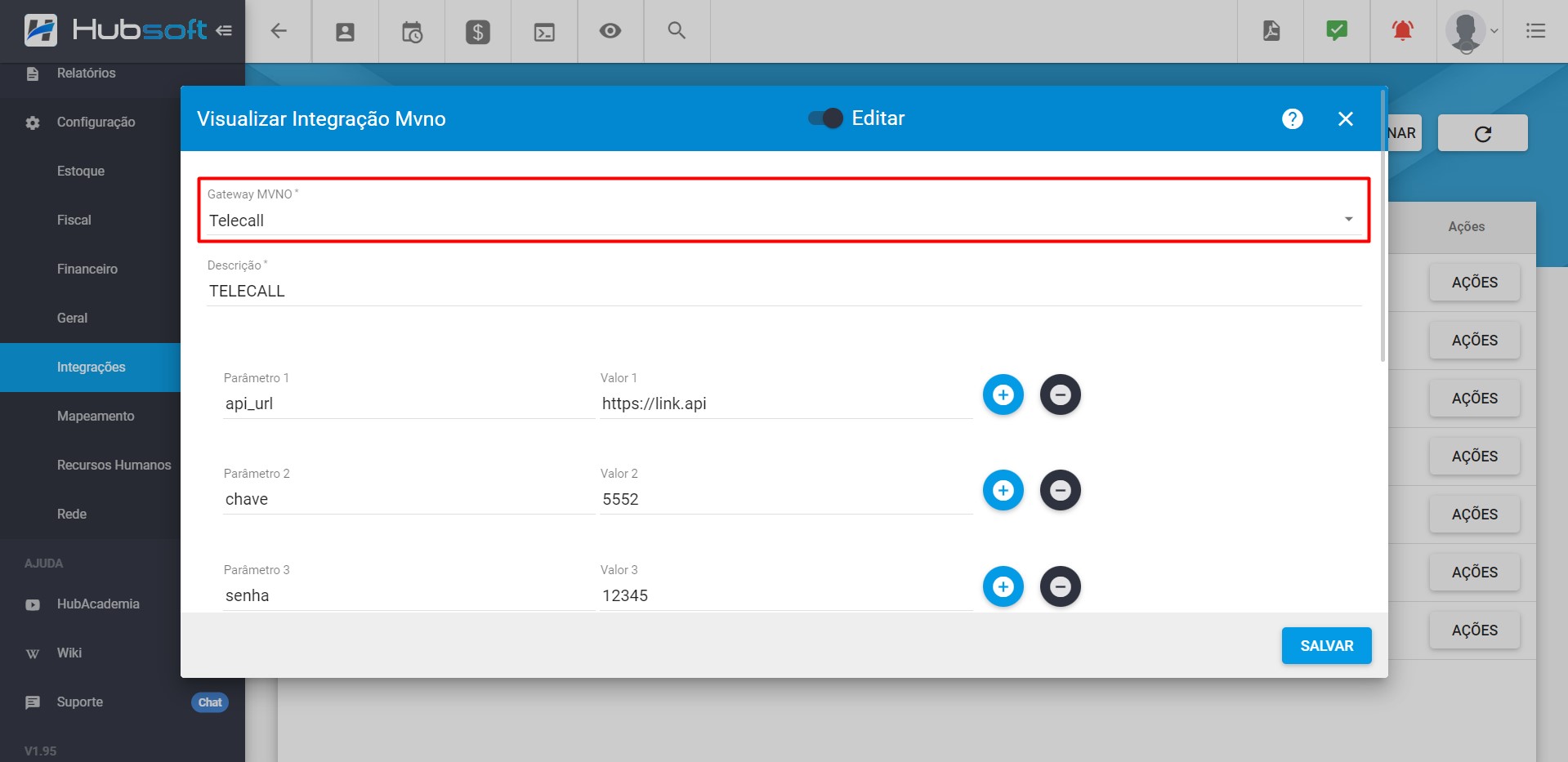Expand the Configuração sidebar section

(96, 123)
